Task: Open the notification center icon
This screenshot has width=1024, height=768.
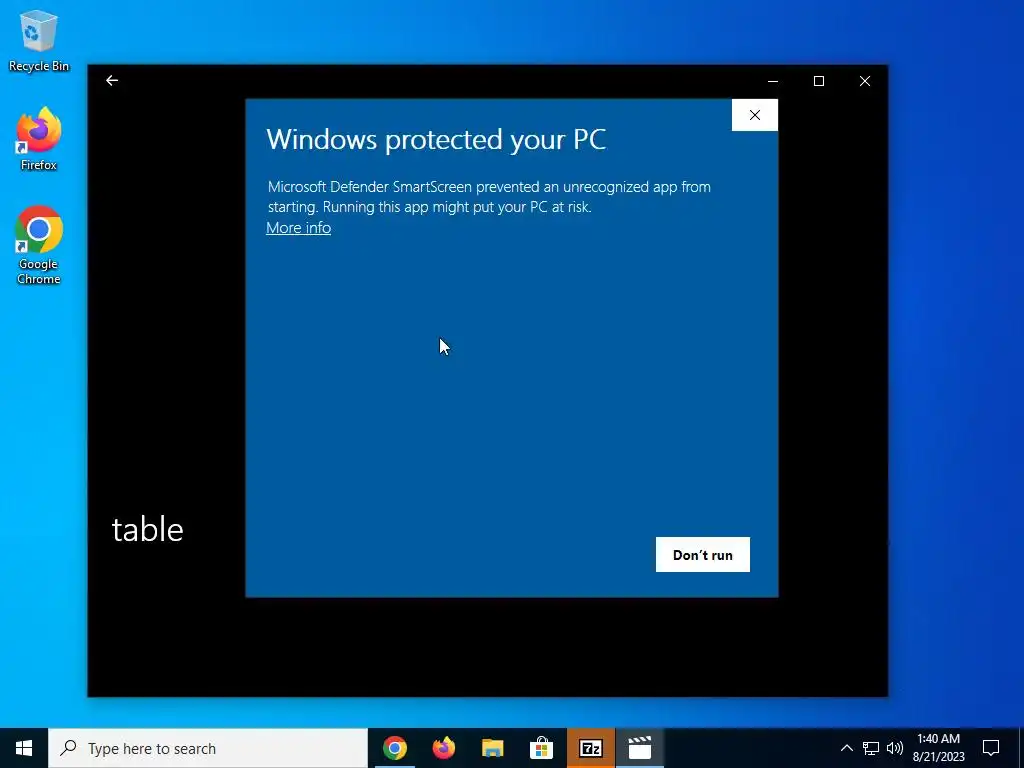Action: pyautogui.click(x=991, y=748)
